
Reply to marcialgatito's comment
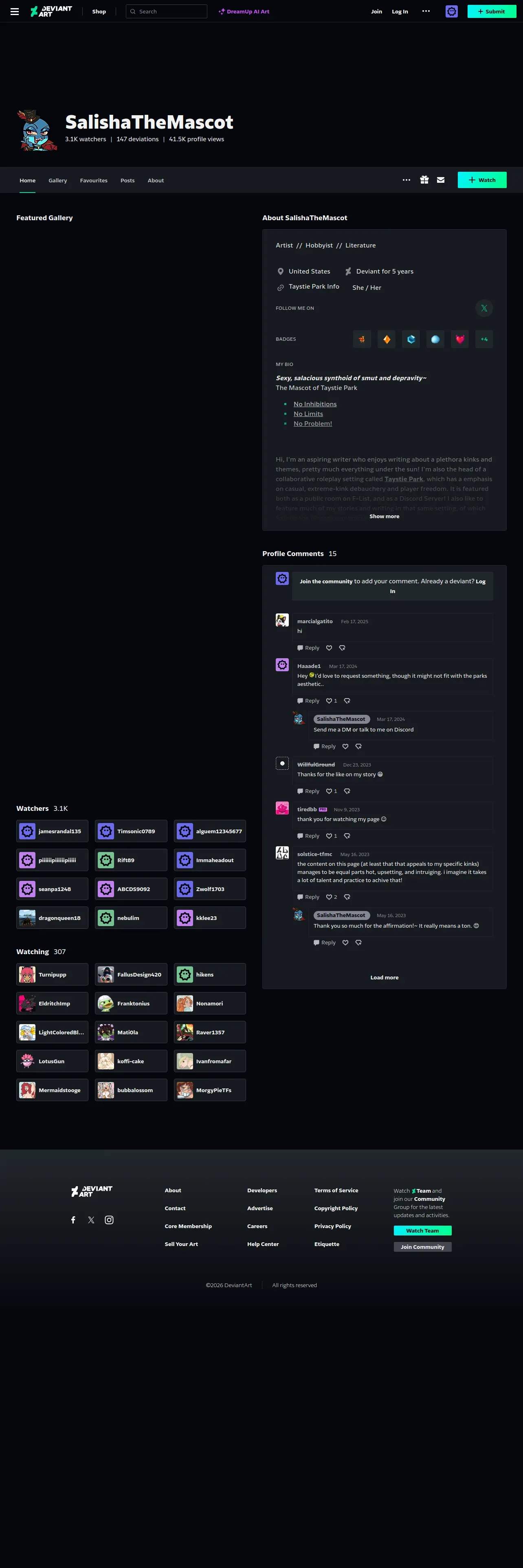click(308, 648)
